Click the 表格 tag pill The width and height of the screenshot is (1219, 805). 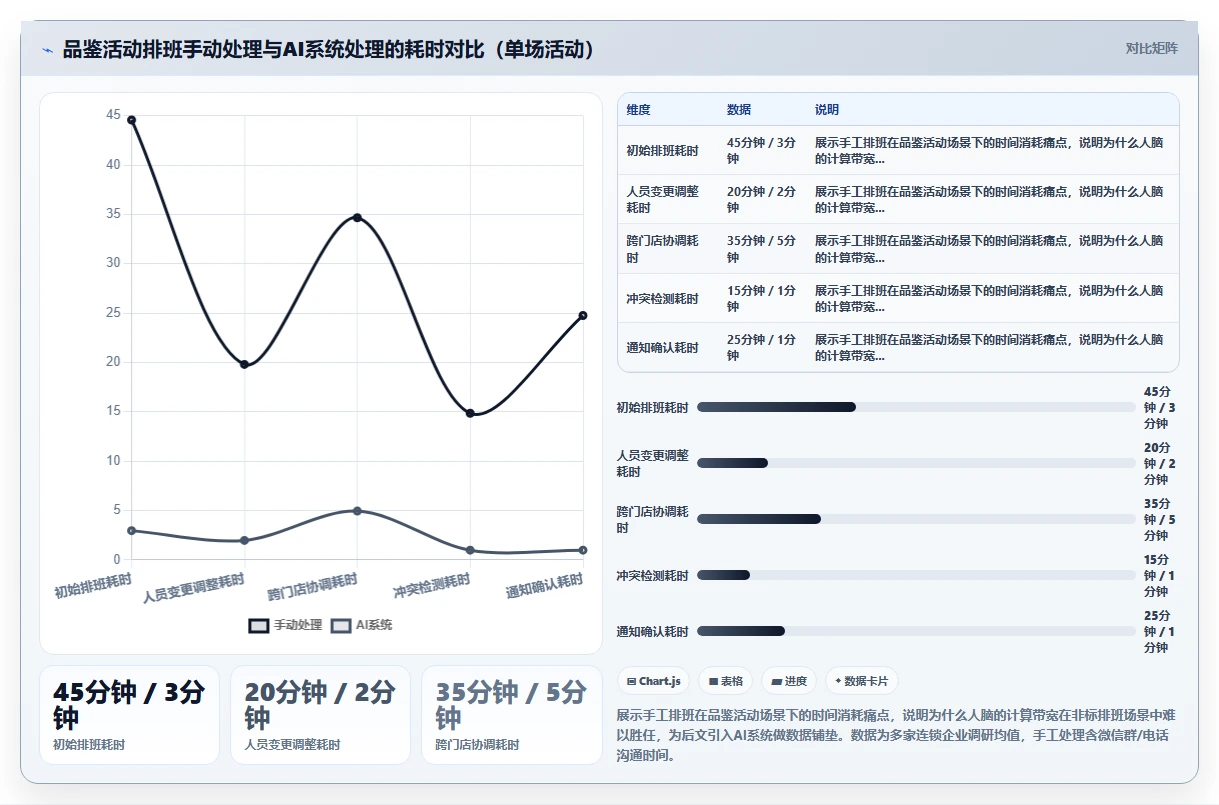(725, 681)
